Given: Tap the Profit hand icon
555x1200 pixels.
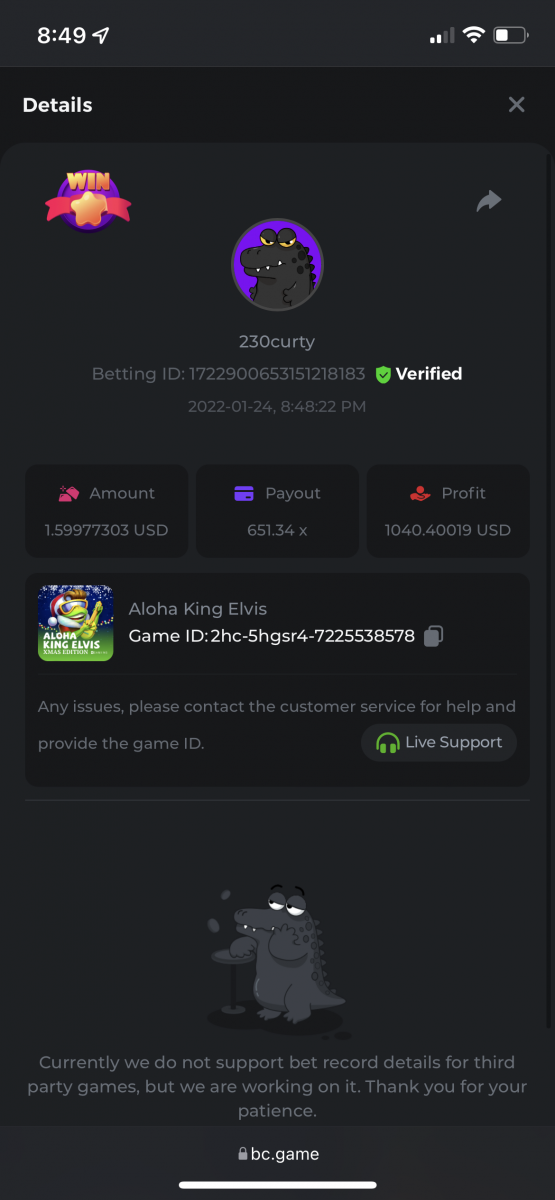Looking at the screenshot, I should (x=420, y=493).
